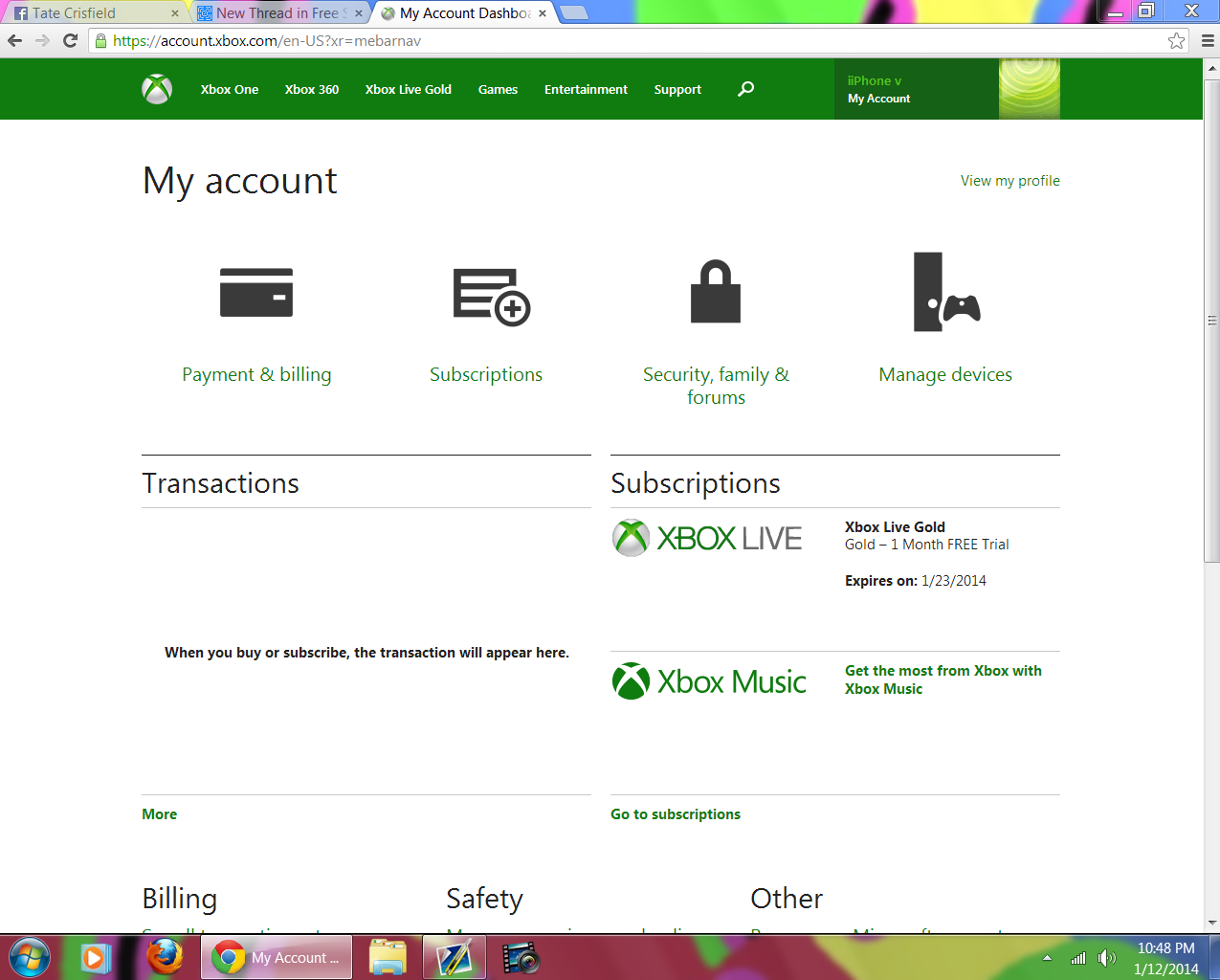Open Xbox Live Gold menu item
1220x980 pixels.
point(409,89)
